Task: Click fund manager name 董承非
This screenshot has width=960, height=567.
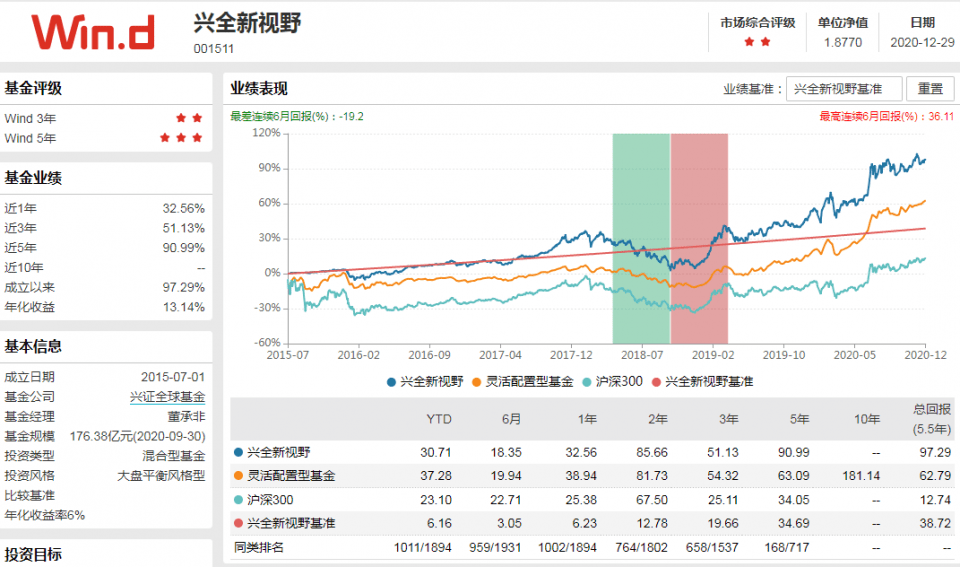Action: 186,416
